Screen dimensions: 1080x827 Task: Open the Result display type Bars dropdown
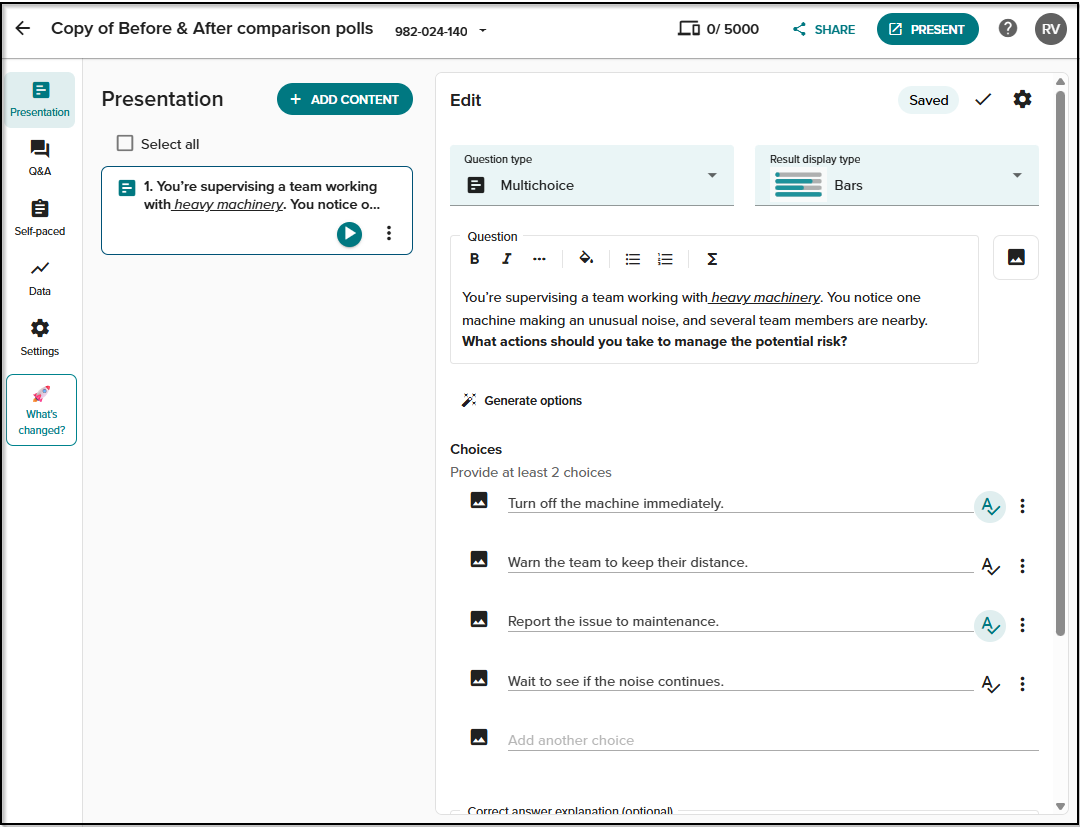coord(897,175)
